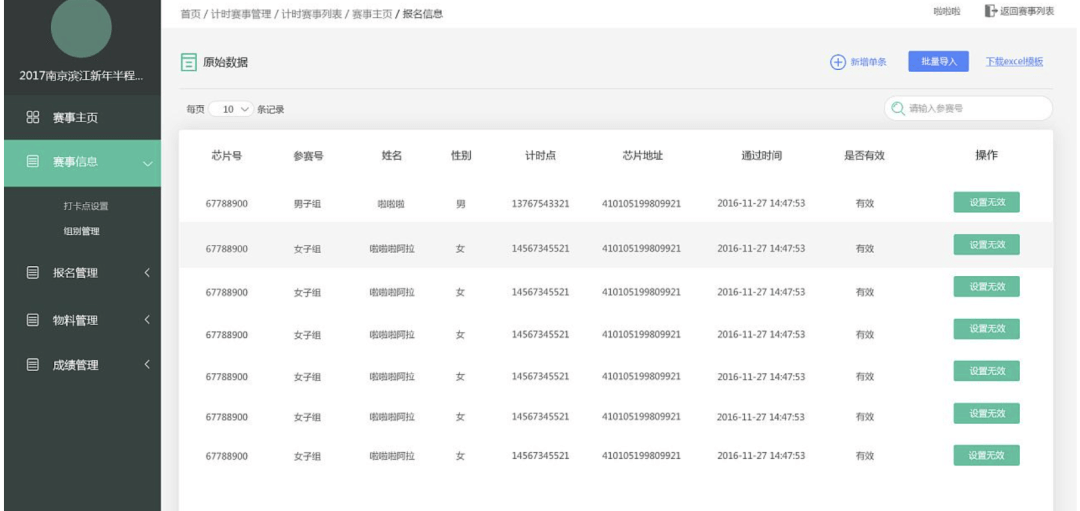Click the 返回赛事列表 exit icon

coord(991,11)
